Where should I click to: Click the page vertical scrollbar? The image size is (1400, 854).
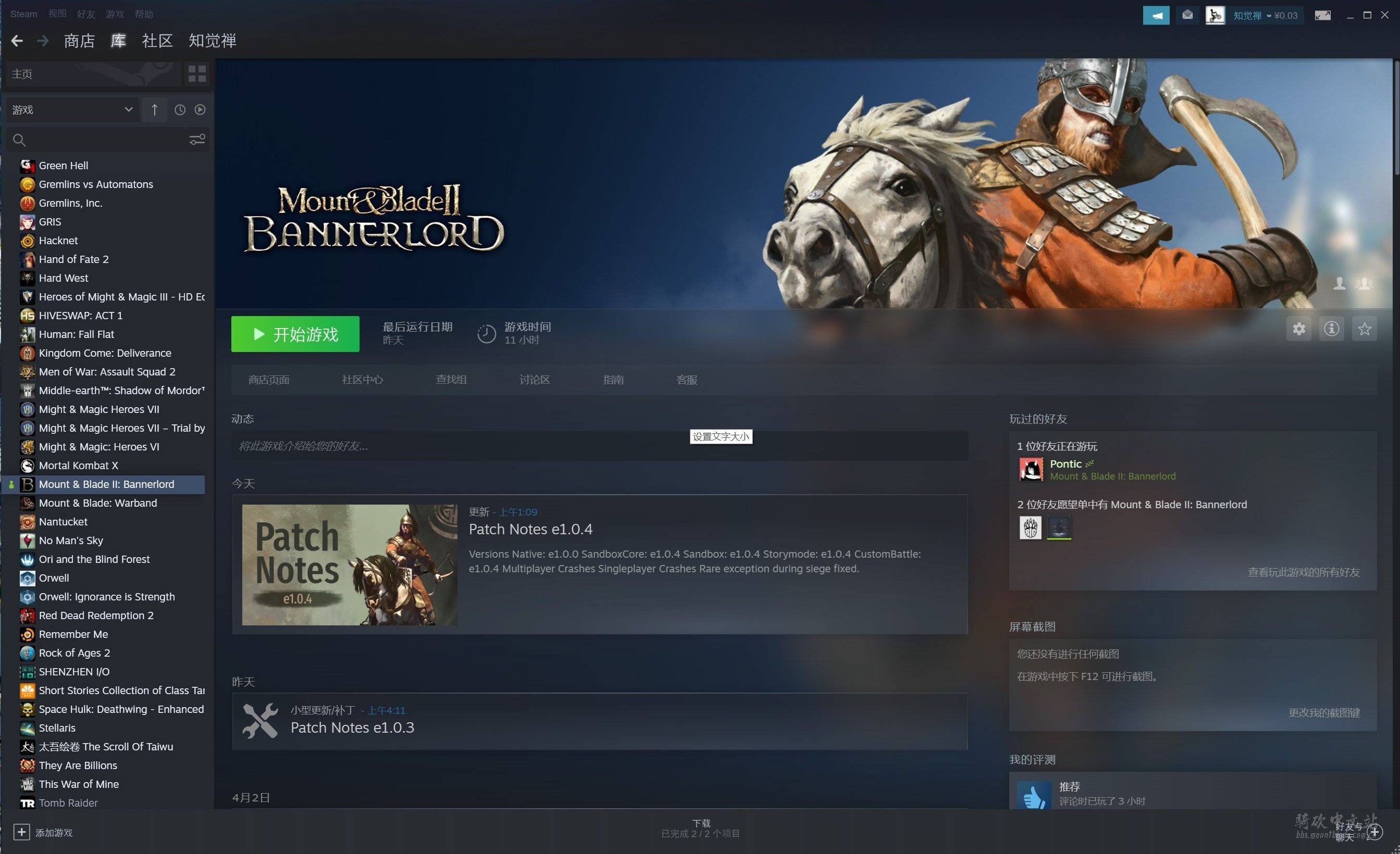(x=1396, y=119)
